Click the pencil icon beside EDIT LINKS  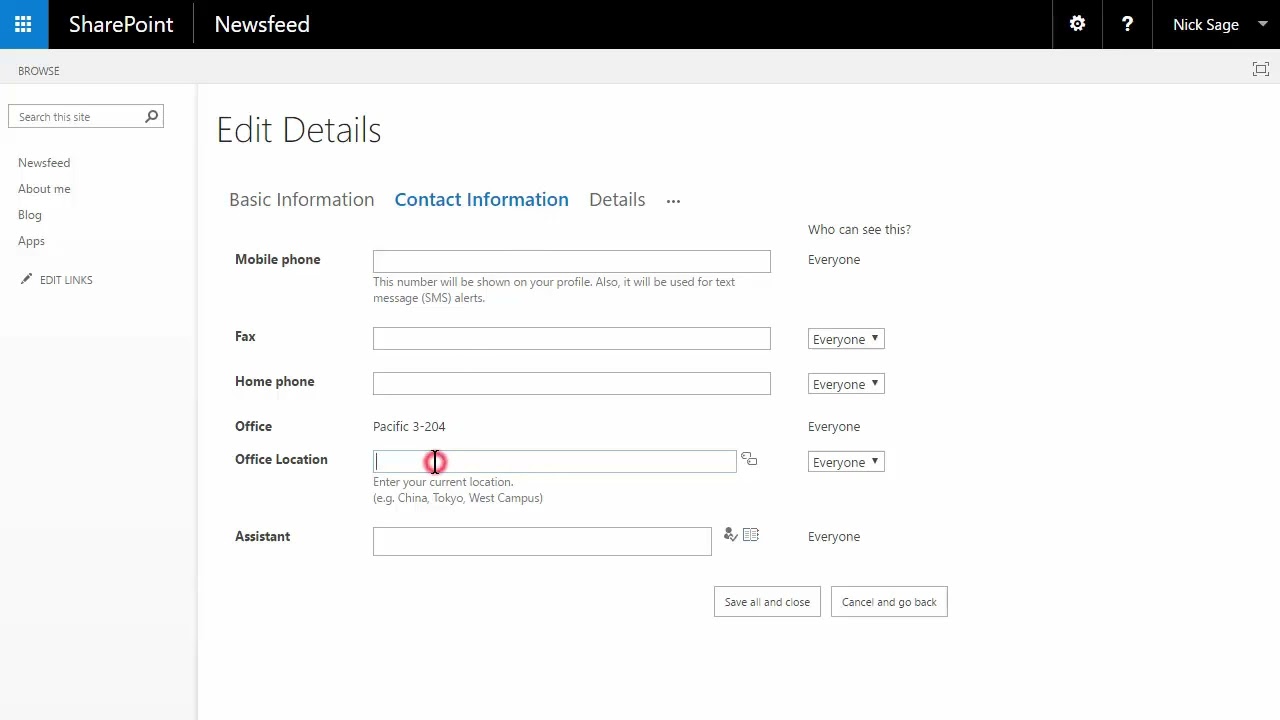click(x=26, y=279)
